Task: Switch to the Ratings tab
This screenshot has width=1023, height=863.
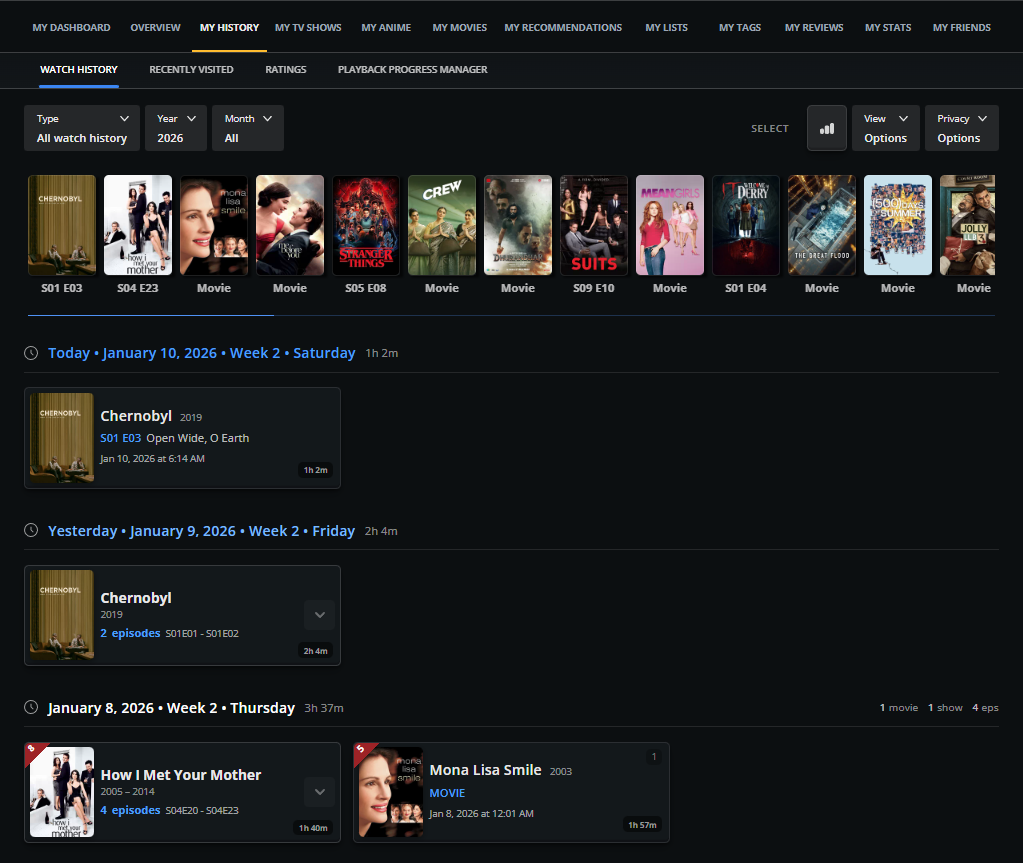Action: [285, 70]
